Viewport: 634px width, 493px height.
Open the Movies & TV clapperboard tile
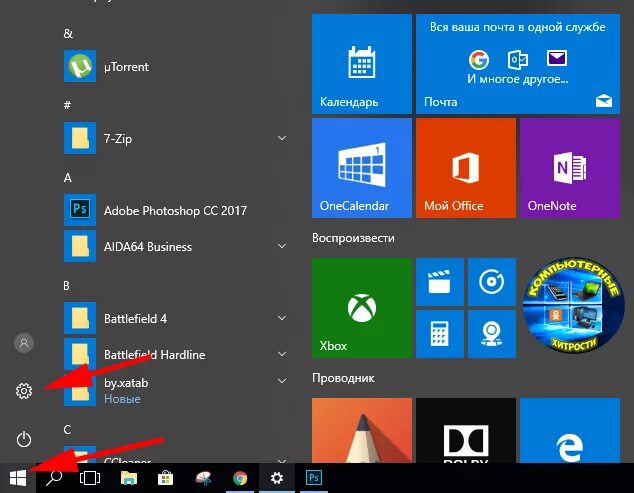coord(440,282)
